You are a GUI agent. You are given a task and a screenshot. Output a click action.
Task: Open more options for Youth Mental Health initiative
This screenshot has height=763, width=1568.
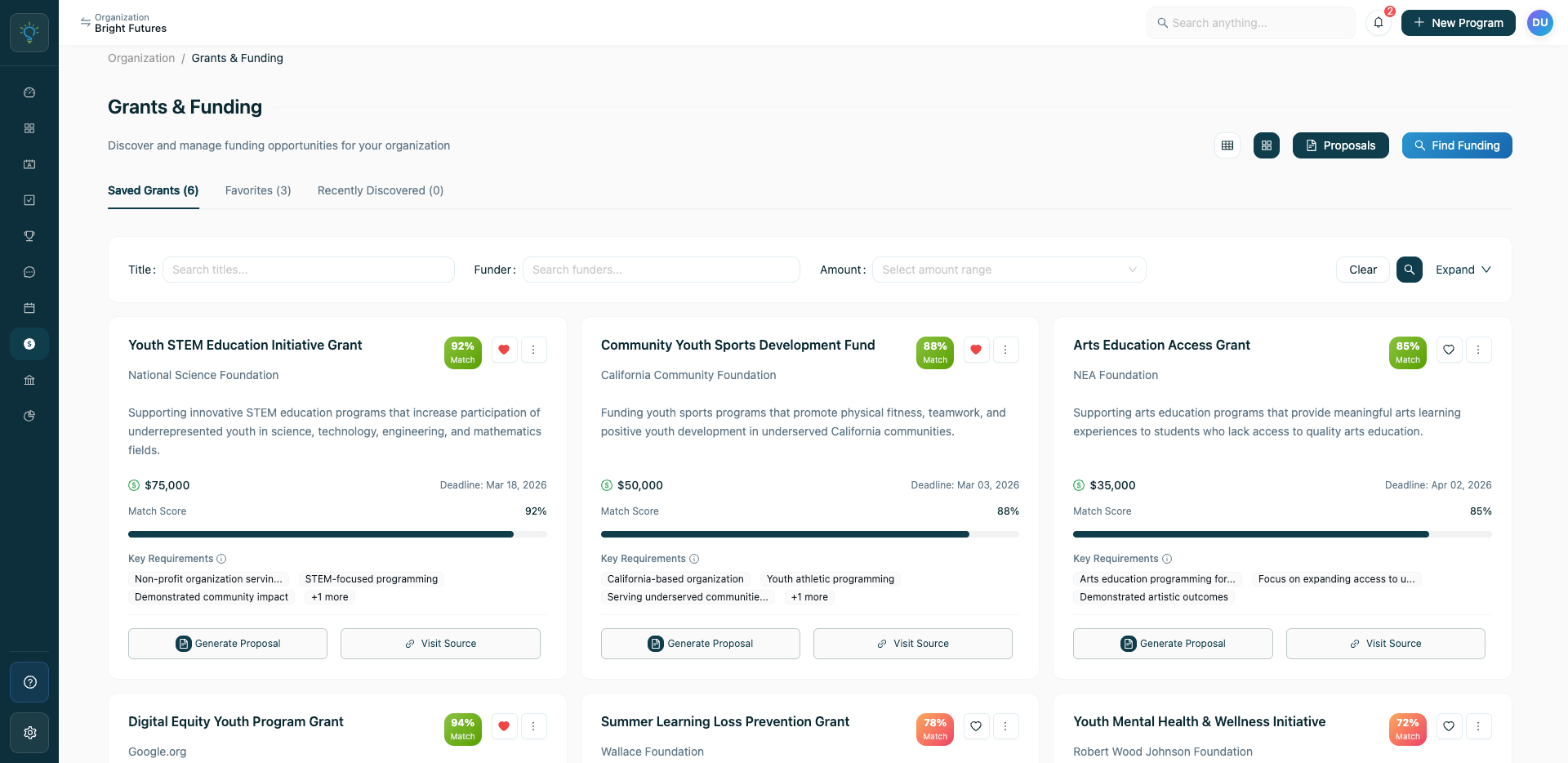(1479, 726)
